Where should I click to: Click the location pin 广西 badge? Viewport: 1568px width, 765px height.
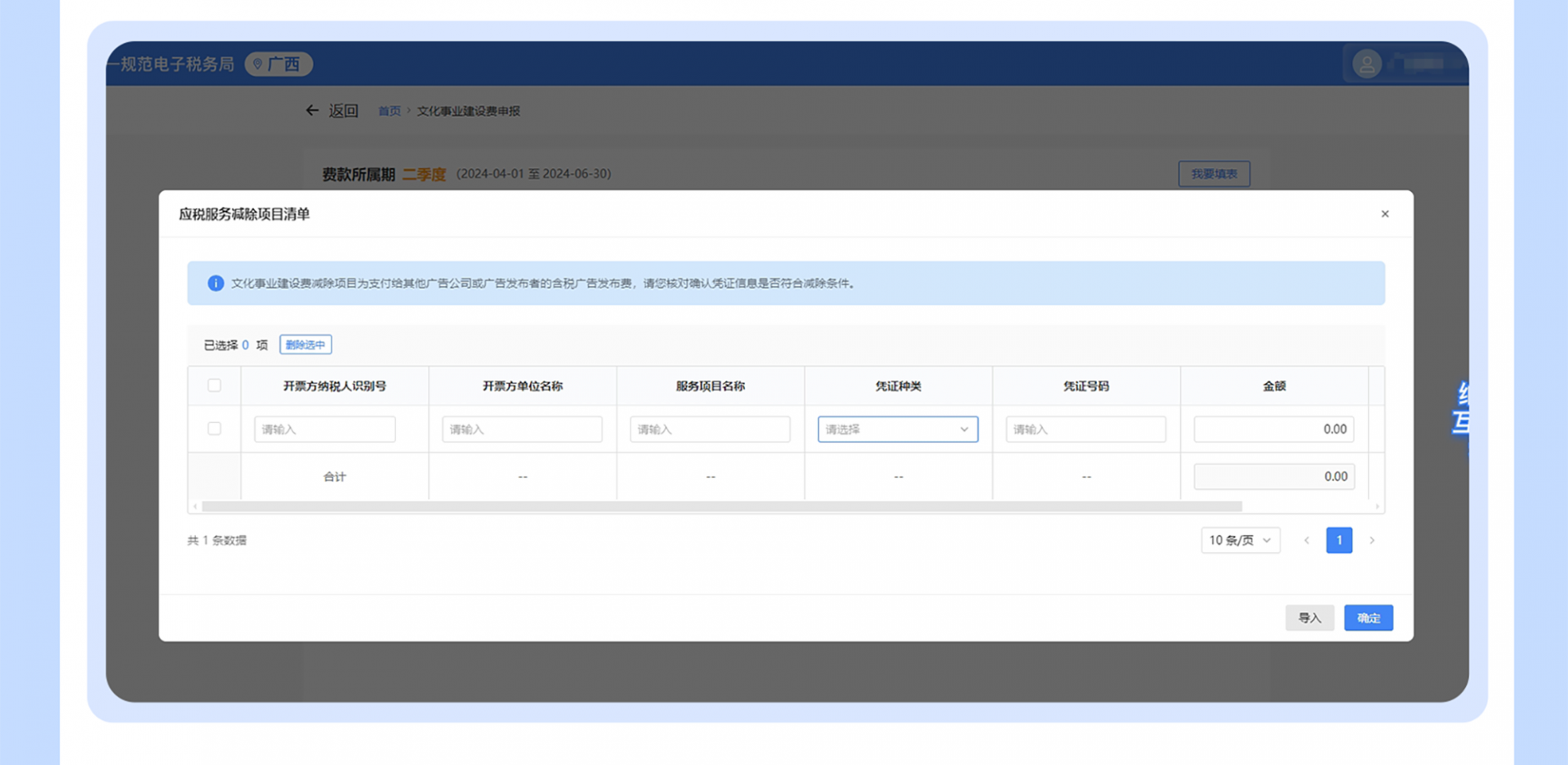[x=278, y=64]
